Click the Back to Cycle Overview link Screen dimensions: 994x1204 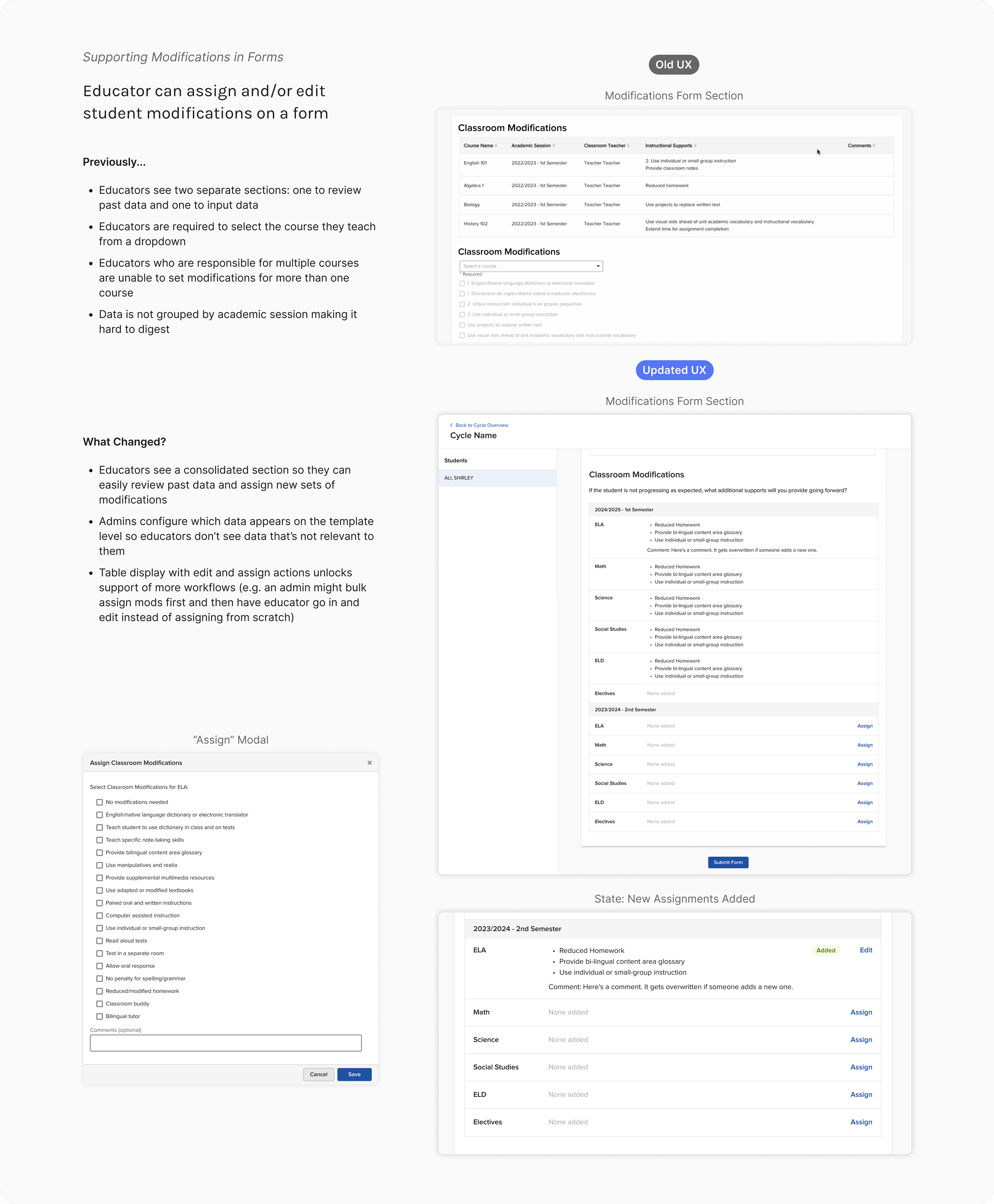point(481,425)
